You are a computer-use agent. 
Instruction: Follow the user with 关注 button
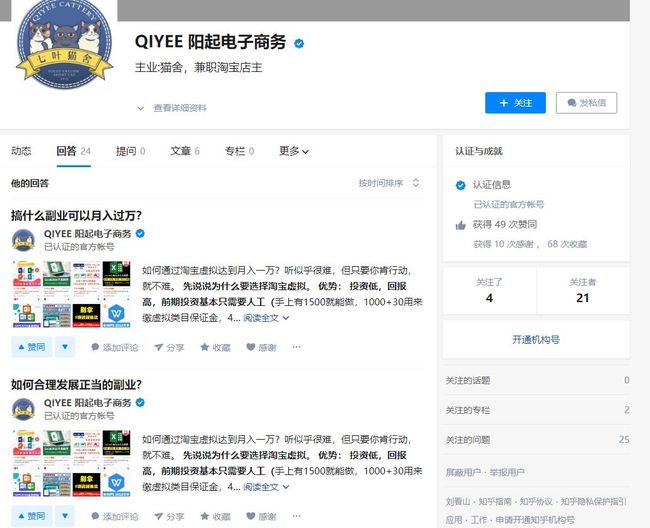(515, 103)
